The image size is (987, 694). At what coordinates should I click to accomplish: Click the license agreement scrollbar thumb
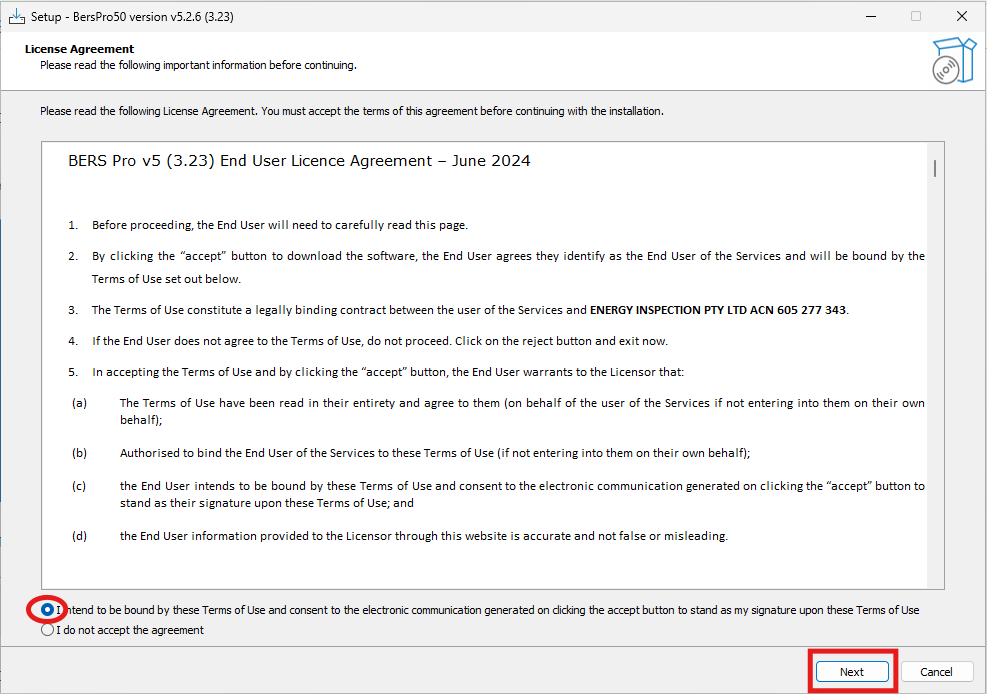(x=935, y=168)
